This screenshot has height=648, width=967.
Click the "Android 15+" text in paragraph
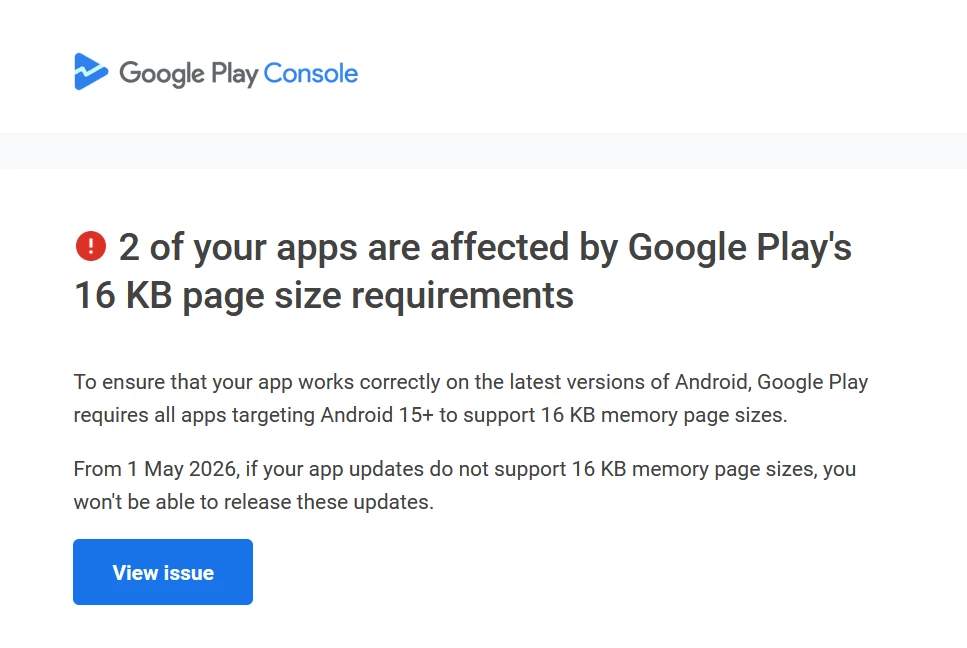tap(377, 415)
